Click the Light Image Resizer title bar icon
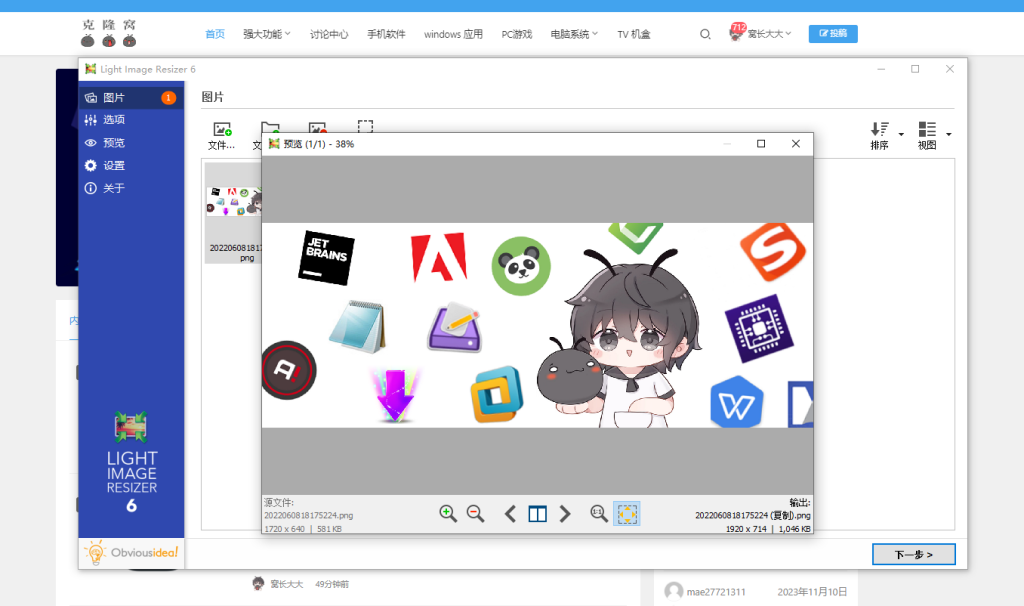 (91, 69)
